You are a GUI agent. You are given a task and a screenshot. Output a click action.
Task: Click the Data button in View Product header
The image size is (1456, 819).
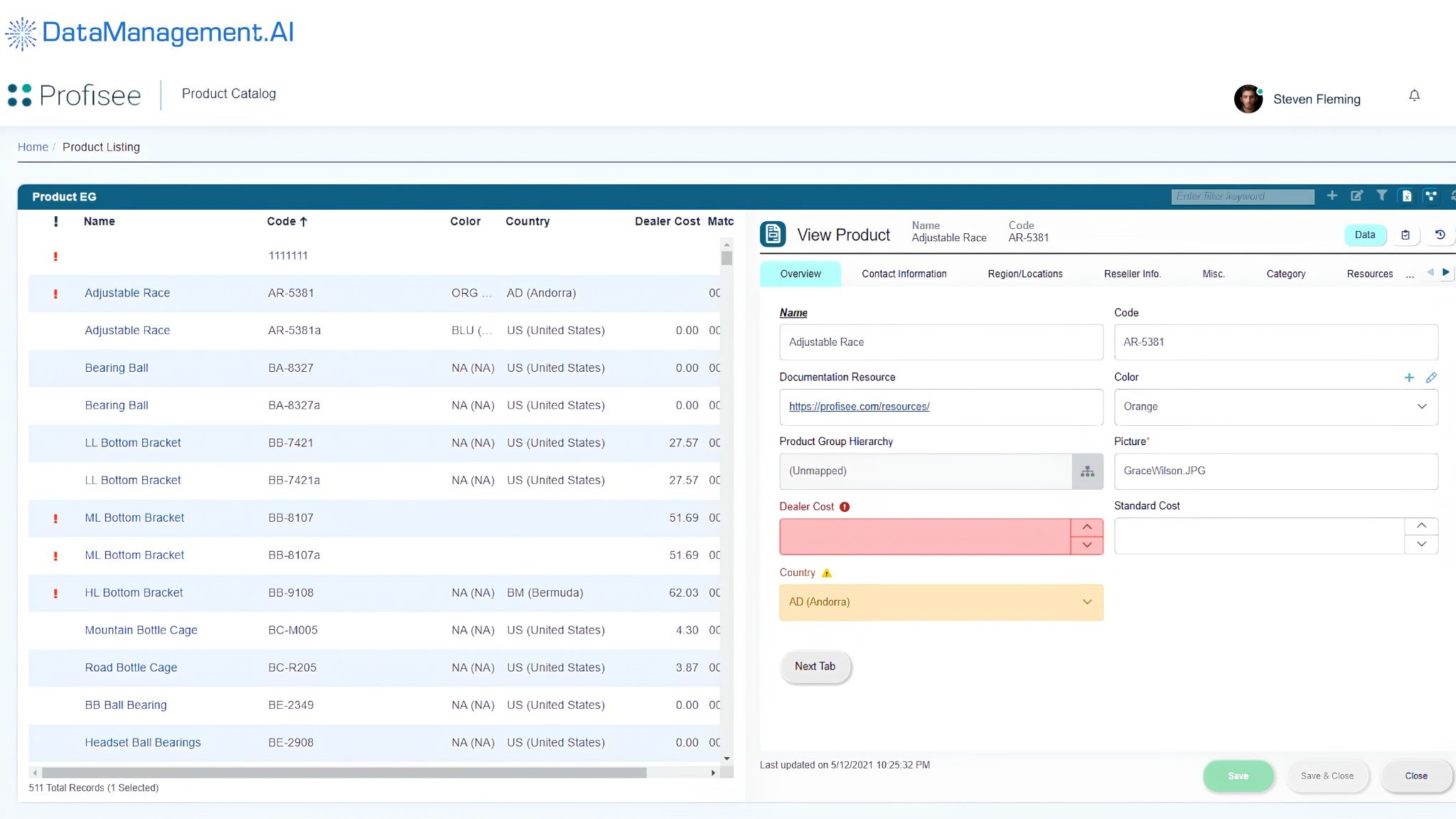1364,235
